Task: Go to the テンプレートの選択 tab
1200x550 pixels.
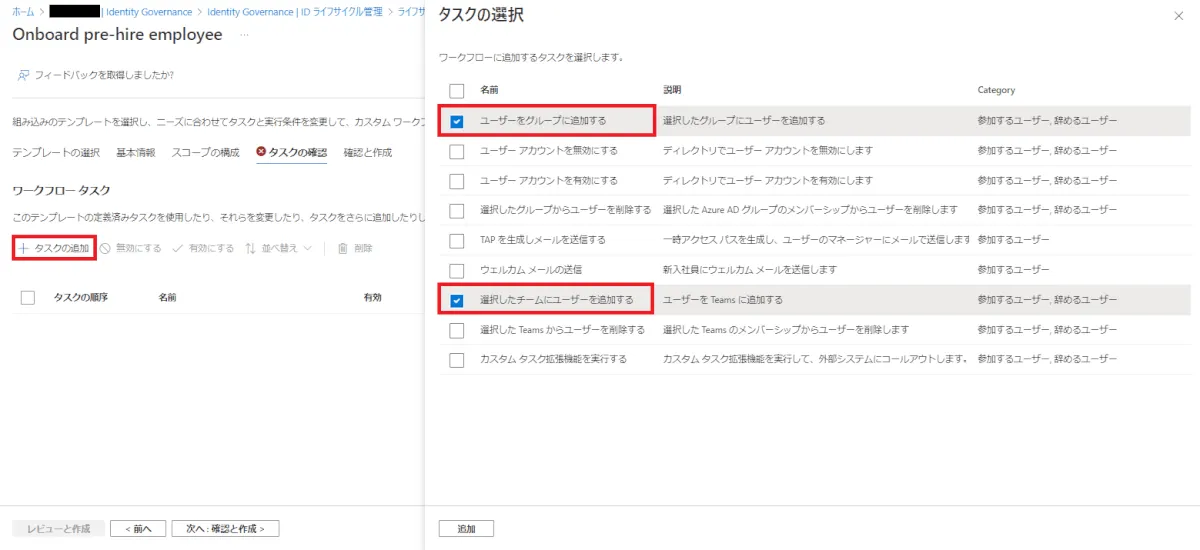Action: [x=56, y=152]
